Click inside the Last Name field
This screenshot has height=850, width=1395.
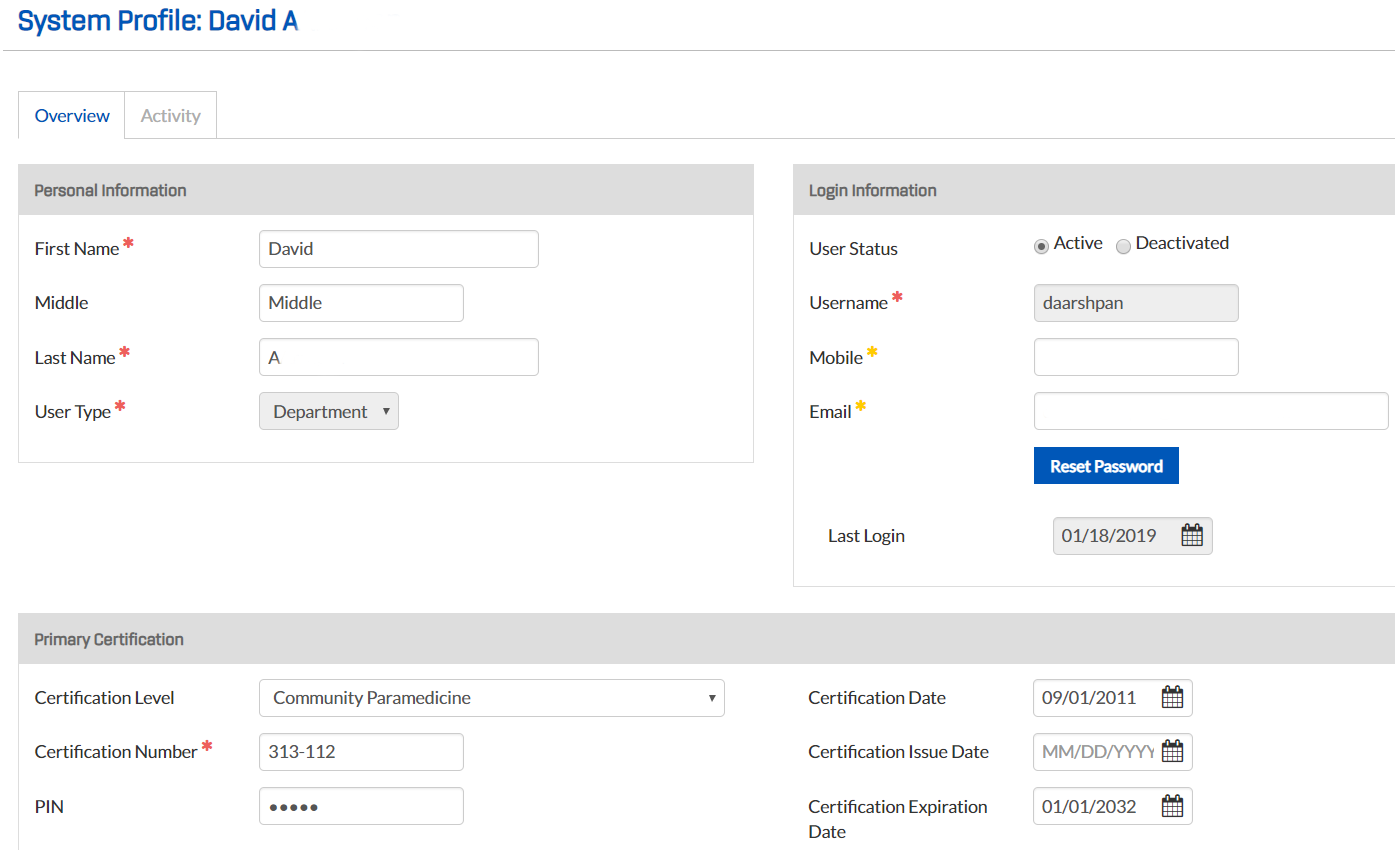click(x=398, y=356)
